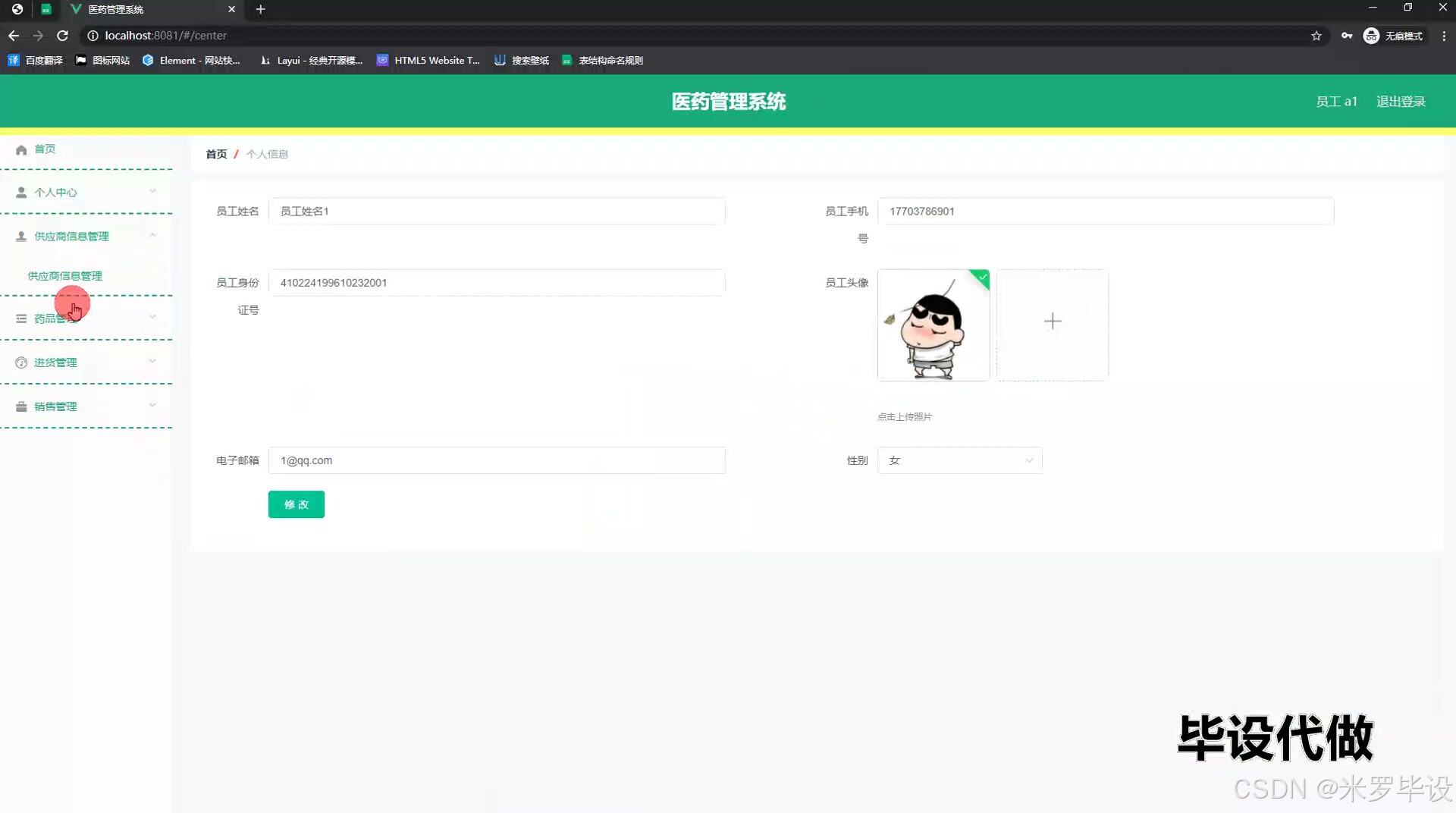1456x813 pixels.
Task: Reload the page with refresh icon
Action: click(x=63, y=36)
